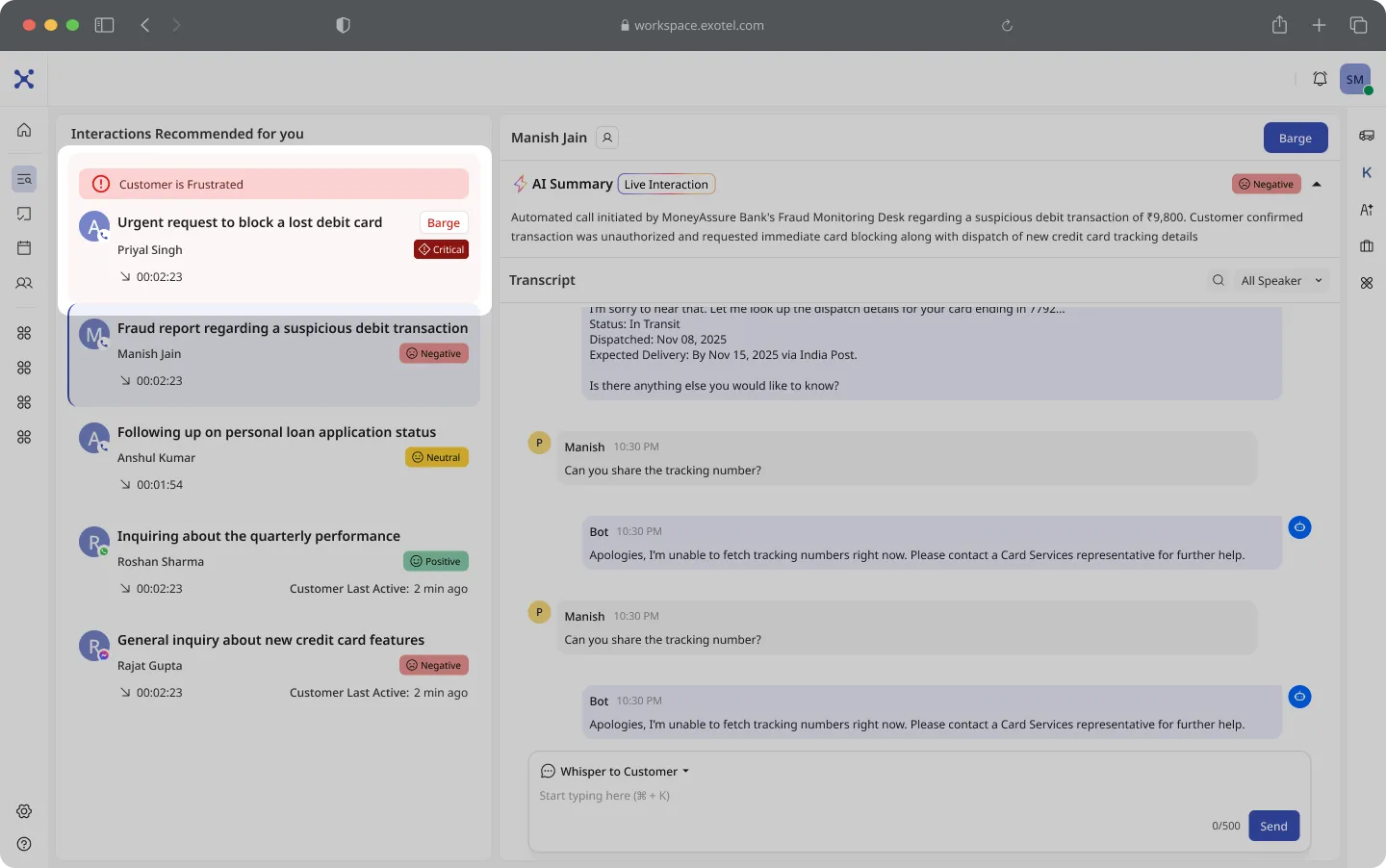Open the SM user avatar menu
Screen dimensions: 1386x868
coord(1355,79)
